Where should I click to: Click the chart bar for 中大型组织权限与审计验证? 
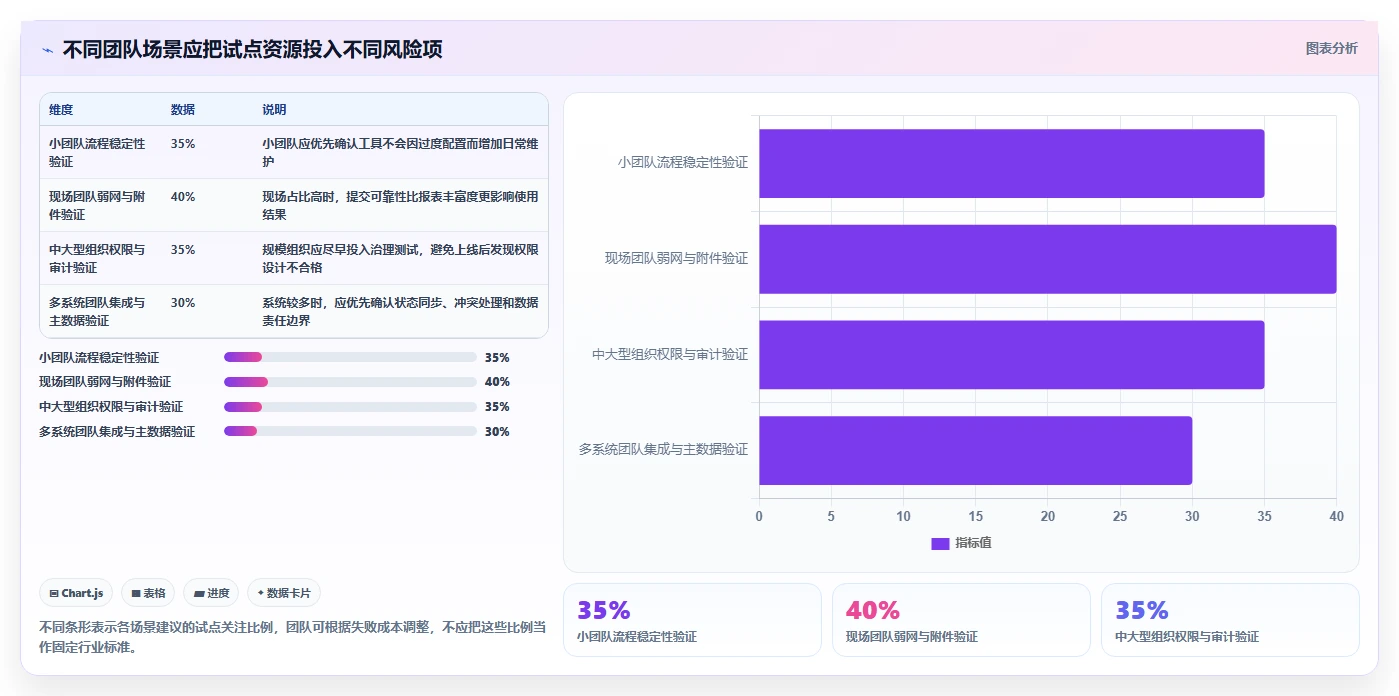click(x=1011, y=355)
